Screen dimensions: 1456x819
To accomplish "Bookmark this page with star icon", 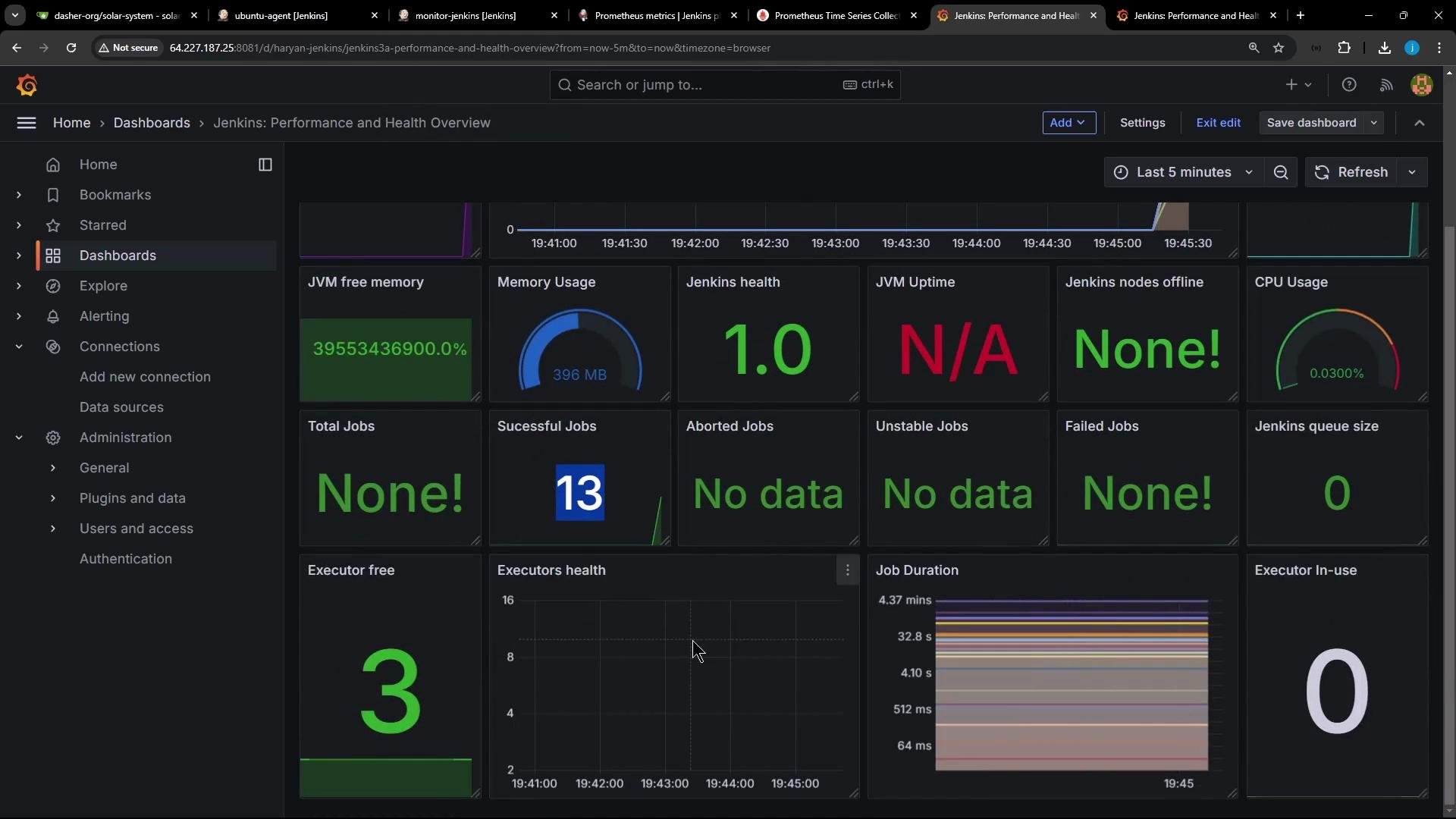I will (1279, 48).
